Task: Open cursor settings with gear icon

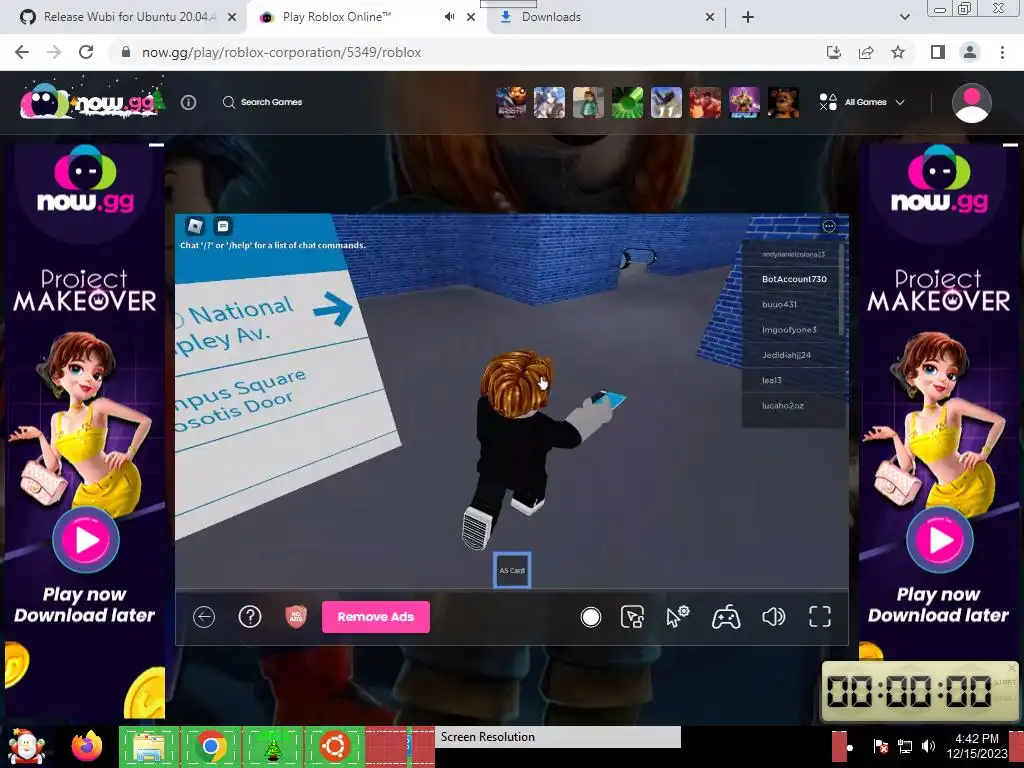Action: point(677,616)
